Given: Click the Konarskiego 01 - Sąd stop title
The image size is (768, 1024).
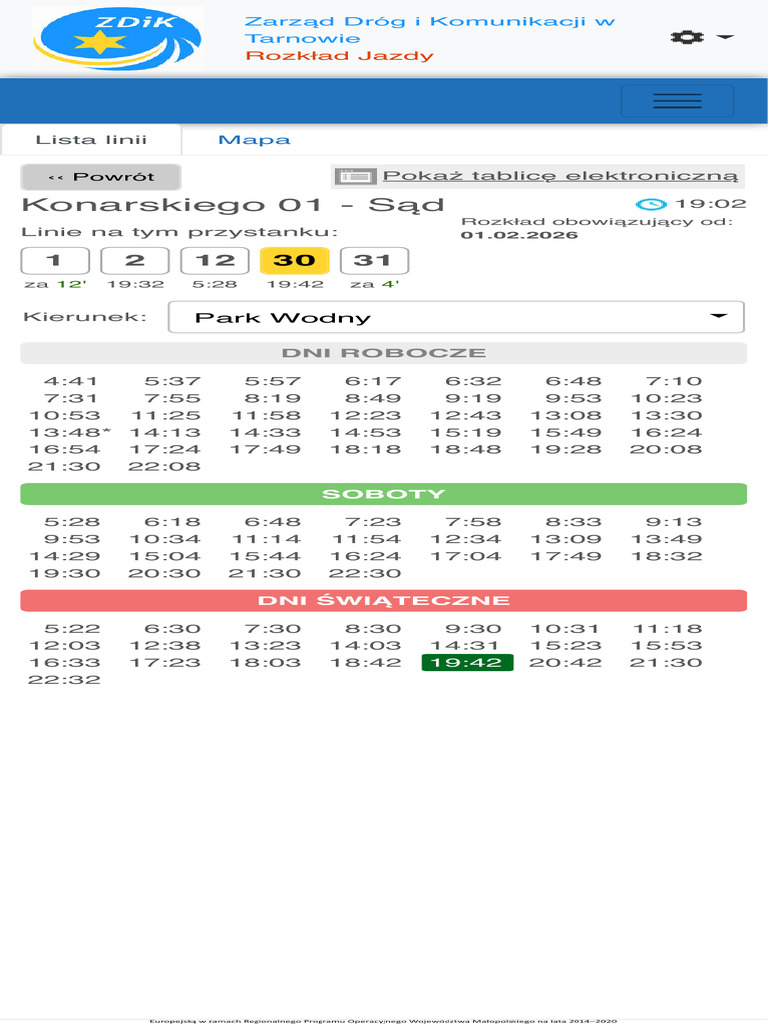Looking at the screenshot, I should tap(232, 205).
